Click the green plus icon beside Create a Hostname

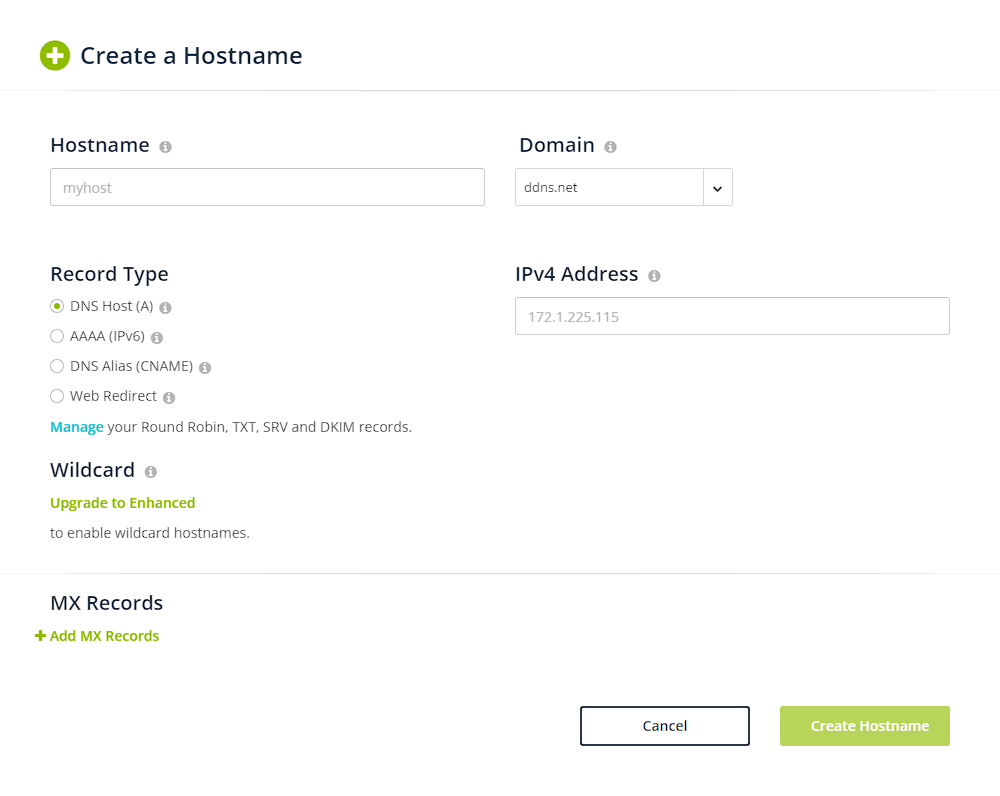coord(55,55)
